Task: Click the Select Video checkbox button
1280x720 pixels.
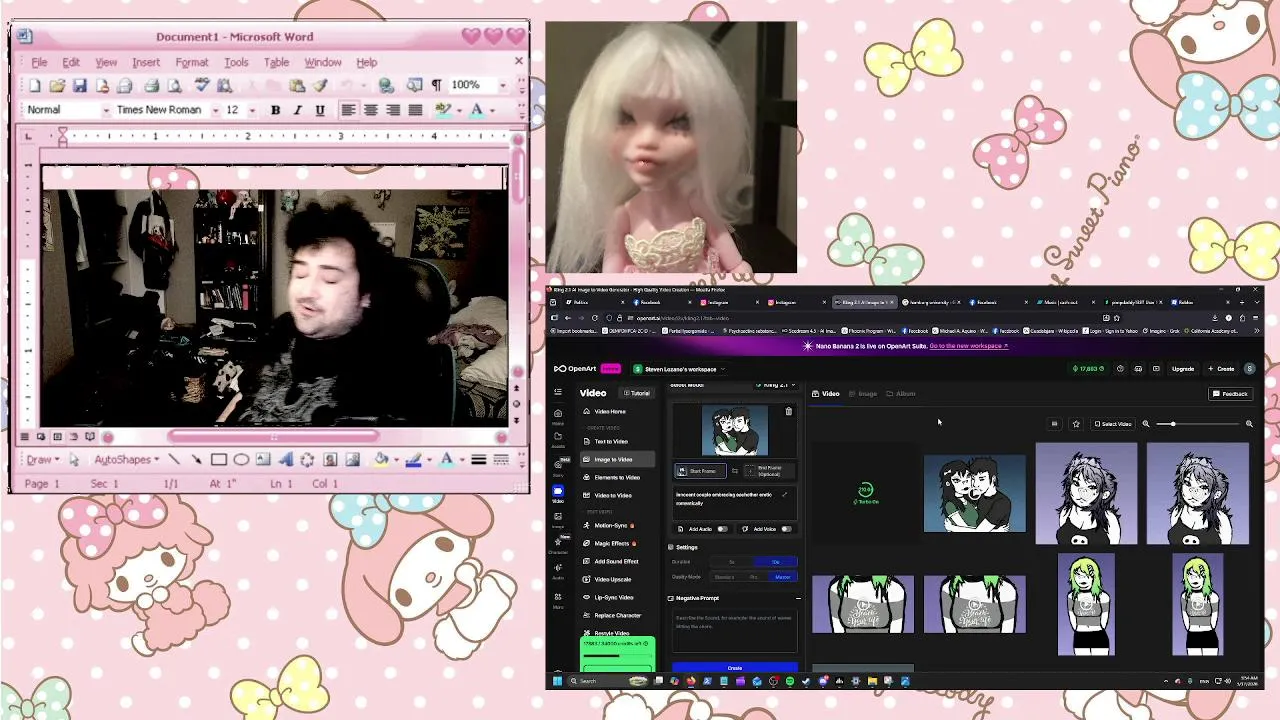Action: click(x=1112, y=424)
